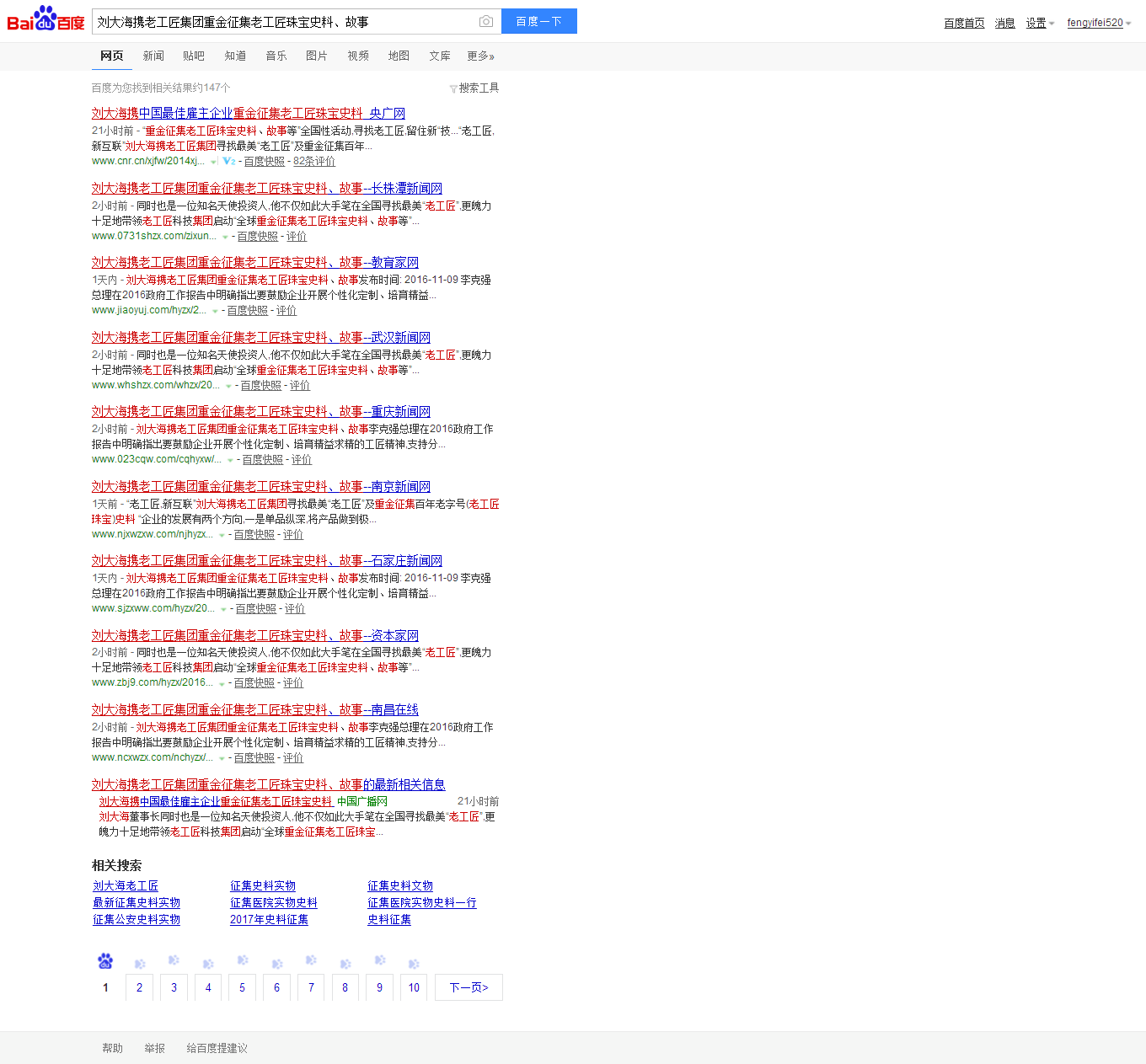
Task: Switch to the 地图 tab
Action: click(x=399, y=56)
